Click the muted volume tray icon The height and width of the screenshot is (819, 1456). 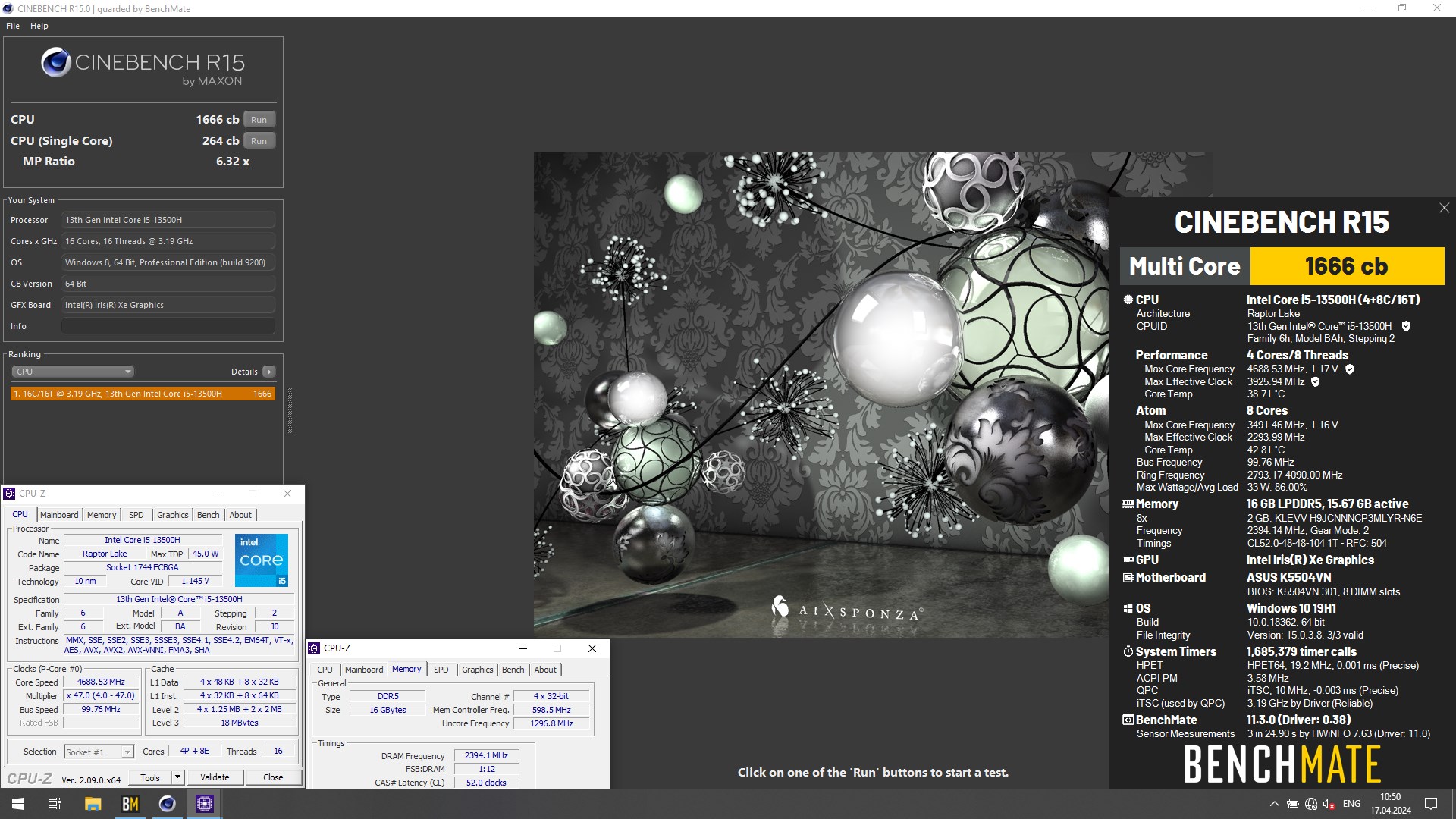1329,804
